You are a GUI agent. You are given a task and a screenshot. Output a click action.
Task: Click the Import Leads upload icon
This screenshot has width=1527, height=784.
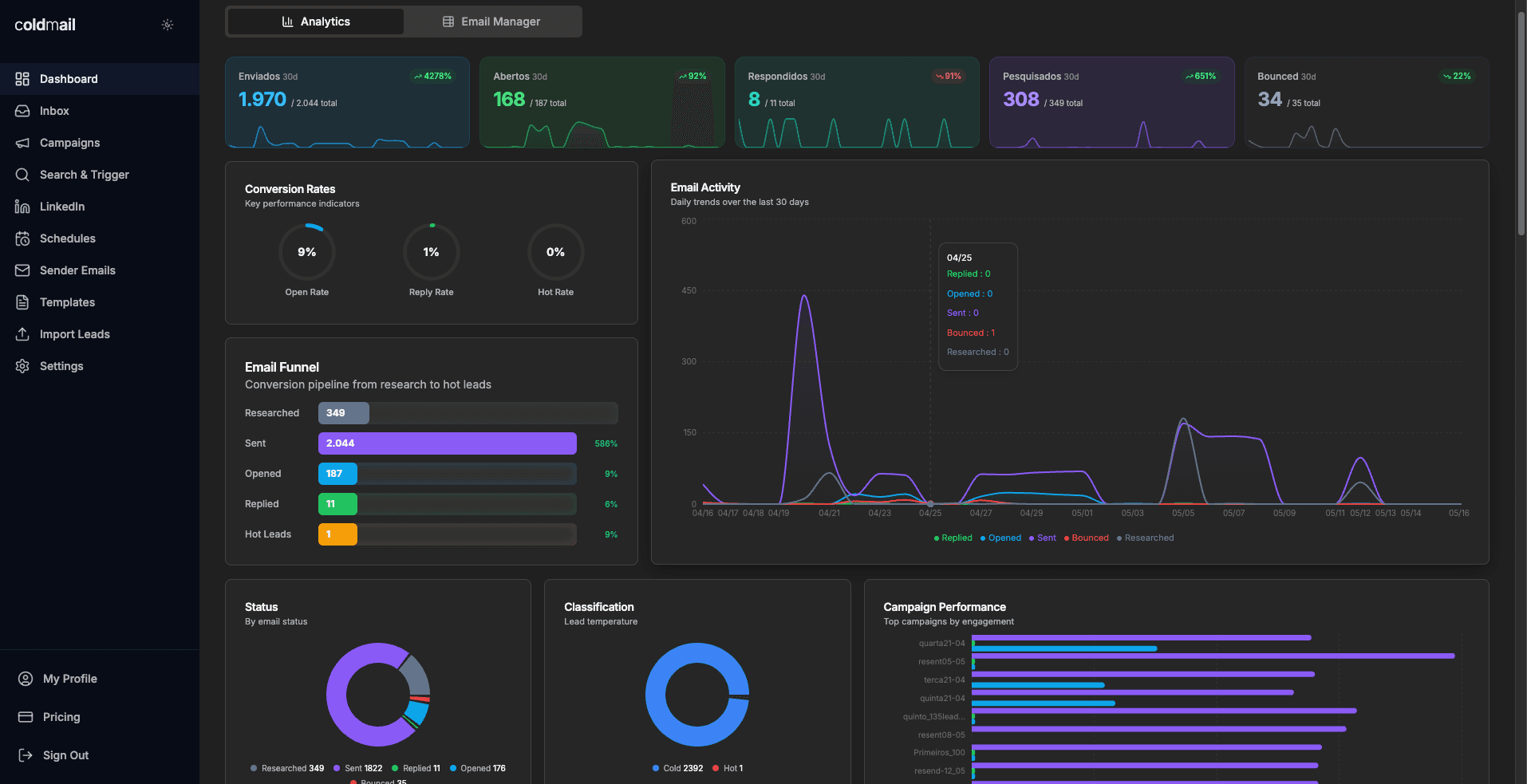(22, 334)
